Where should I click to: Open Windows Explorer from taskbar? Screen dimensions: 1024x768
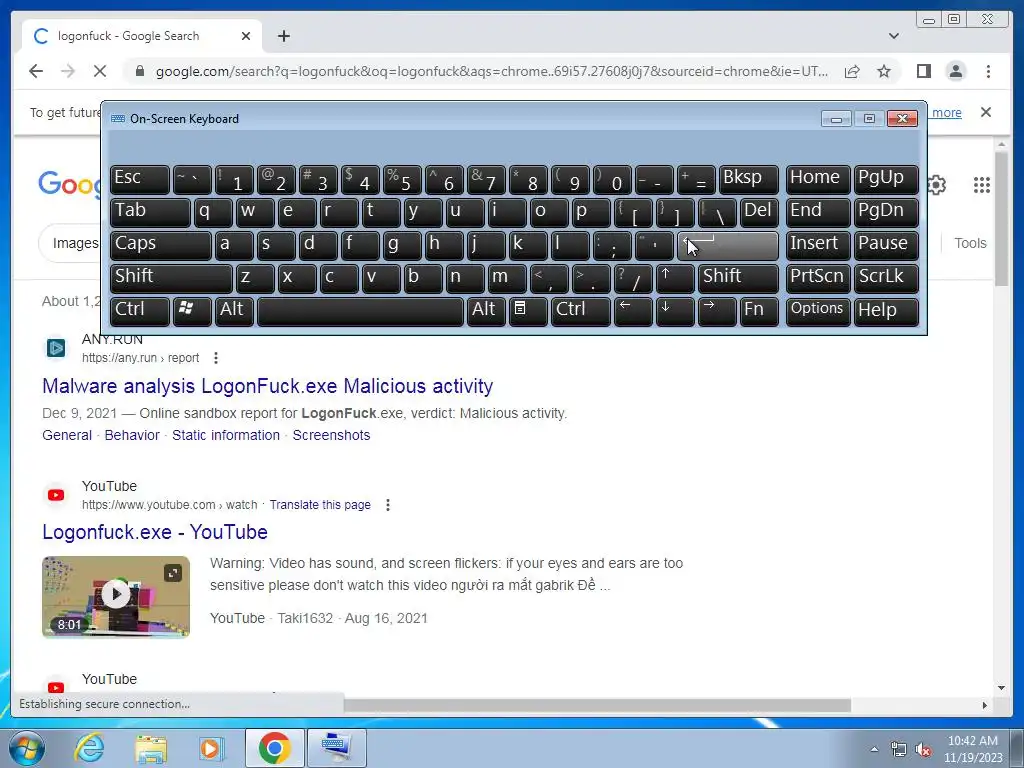pos(151,748)
